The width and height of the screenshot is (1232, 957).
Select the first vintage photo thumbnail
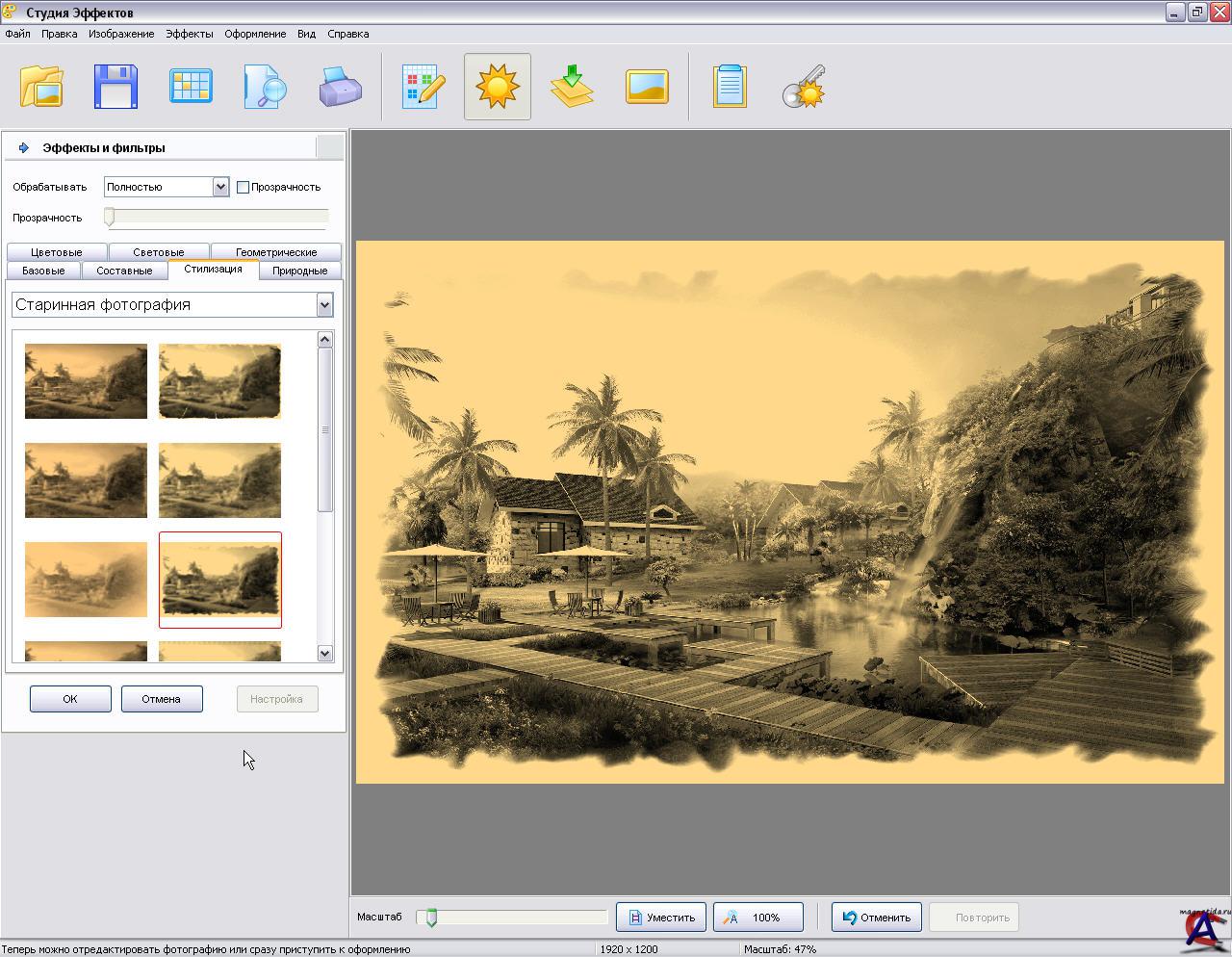tap(86, 381)
